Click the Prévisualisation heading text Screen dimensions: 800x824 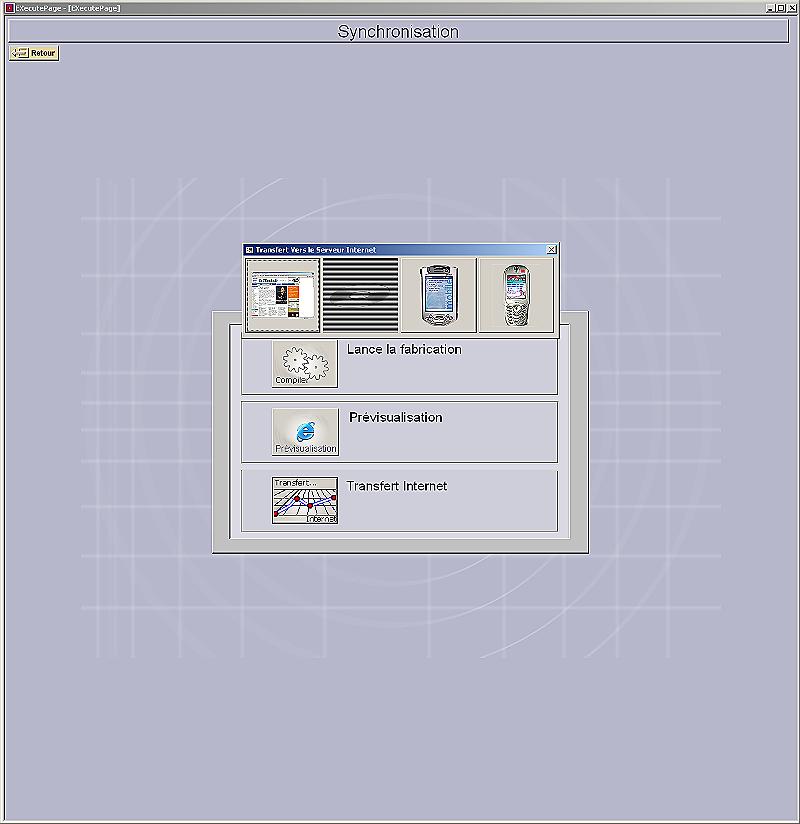coord(396,417)
